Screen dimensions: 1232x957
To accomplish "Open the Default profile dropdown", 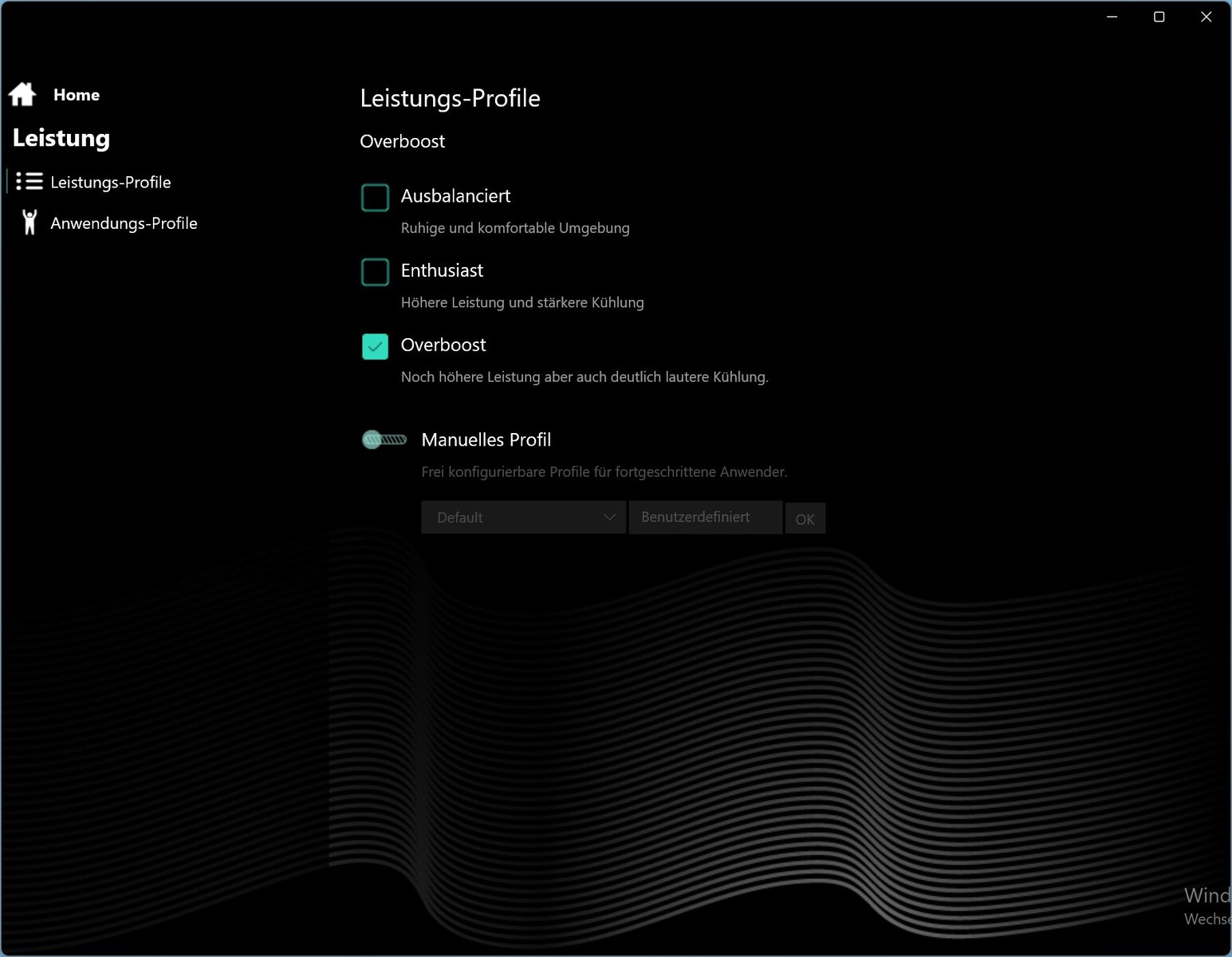I will coord(523,518).
